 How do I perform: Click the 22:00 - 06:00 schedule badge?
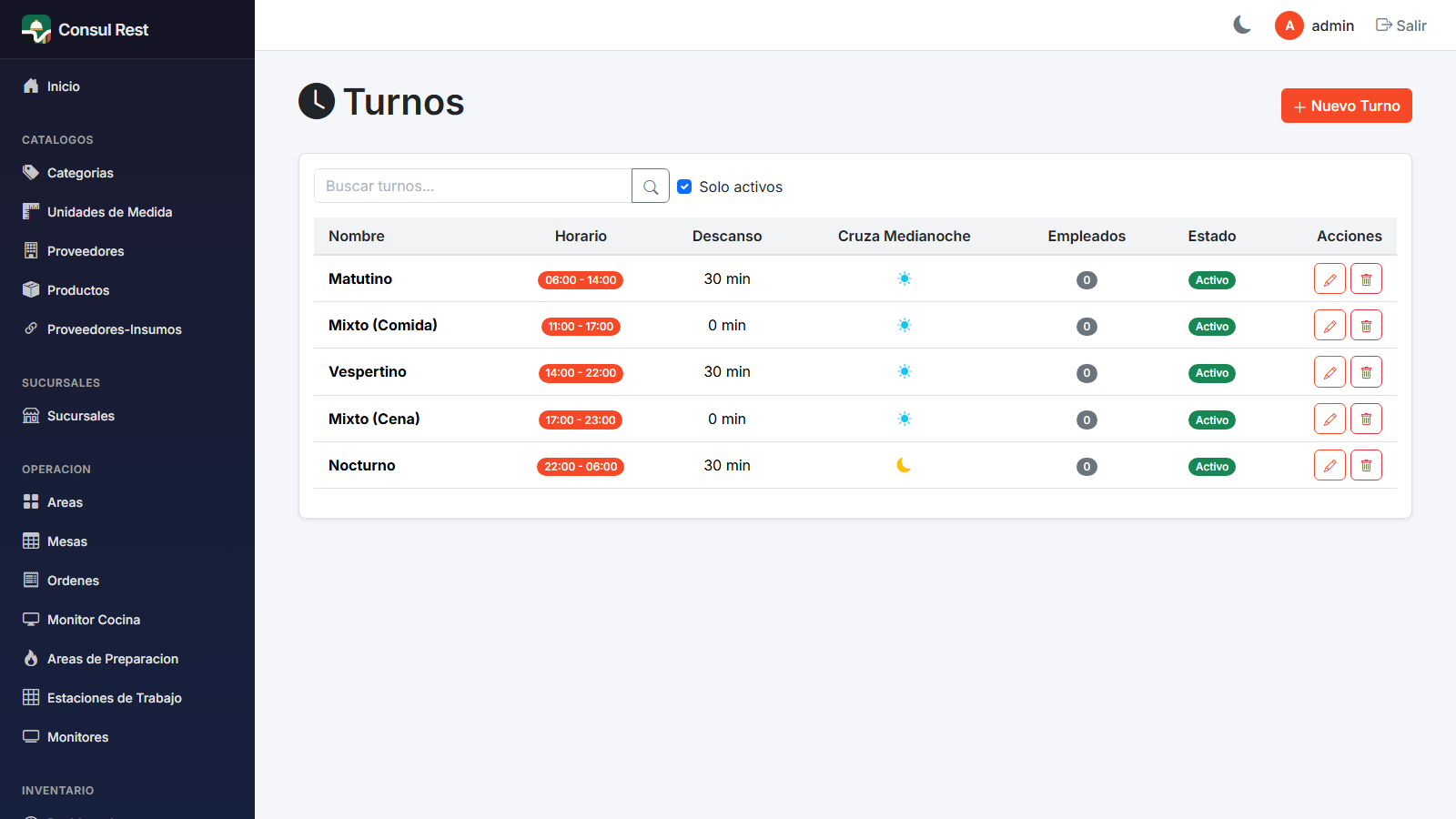coord(581,467)
